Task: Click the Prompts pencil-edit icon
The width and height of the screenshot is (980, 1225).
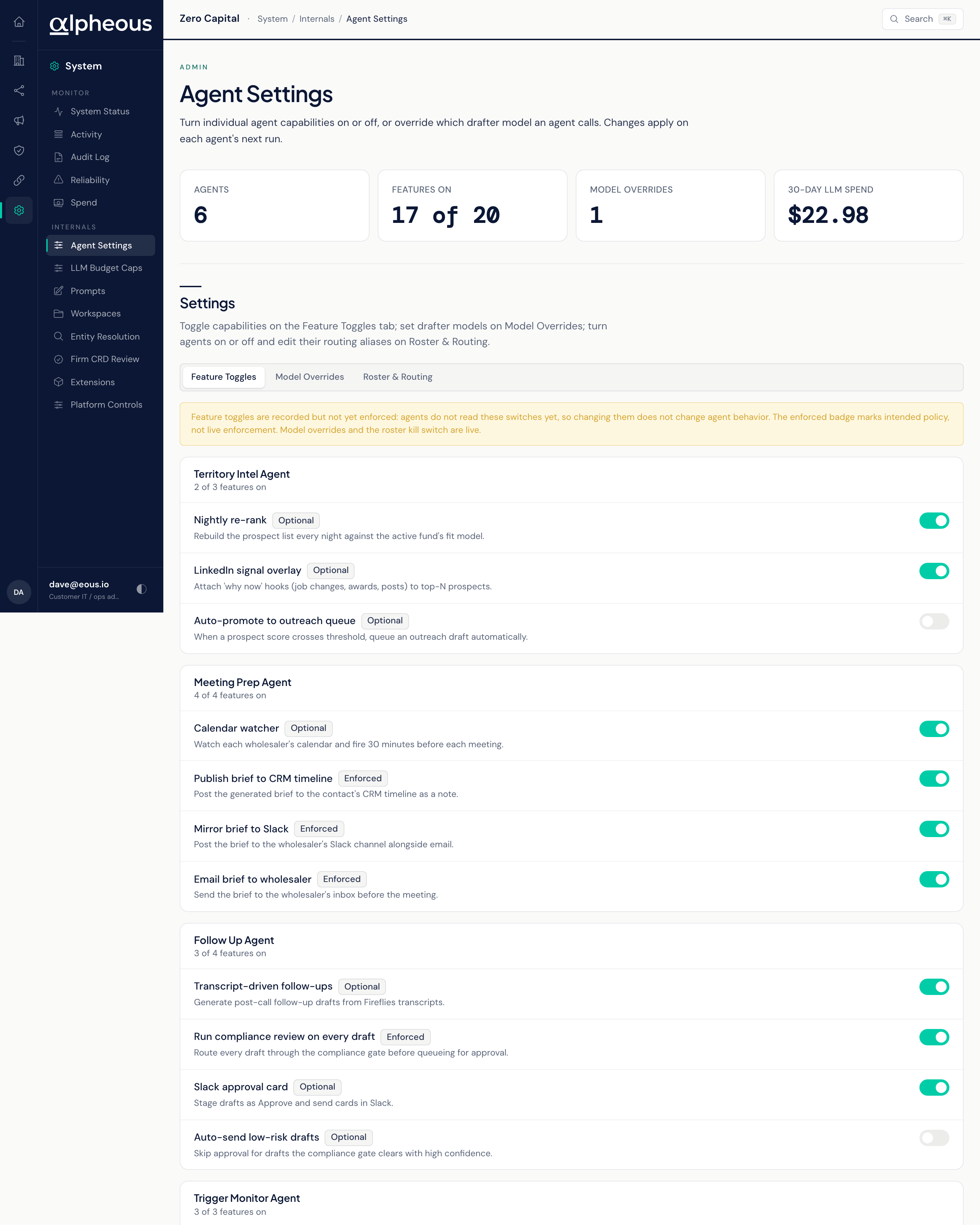Action: [59, 291]
